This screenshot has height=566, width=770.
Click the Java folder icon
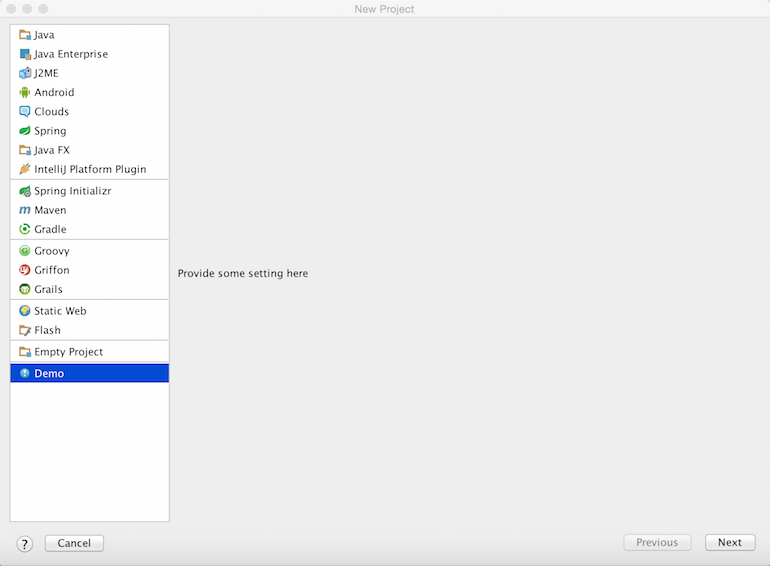[x=25, y=35]
